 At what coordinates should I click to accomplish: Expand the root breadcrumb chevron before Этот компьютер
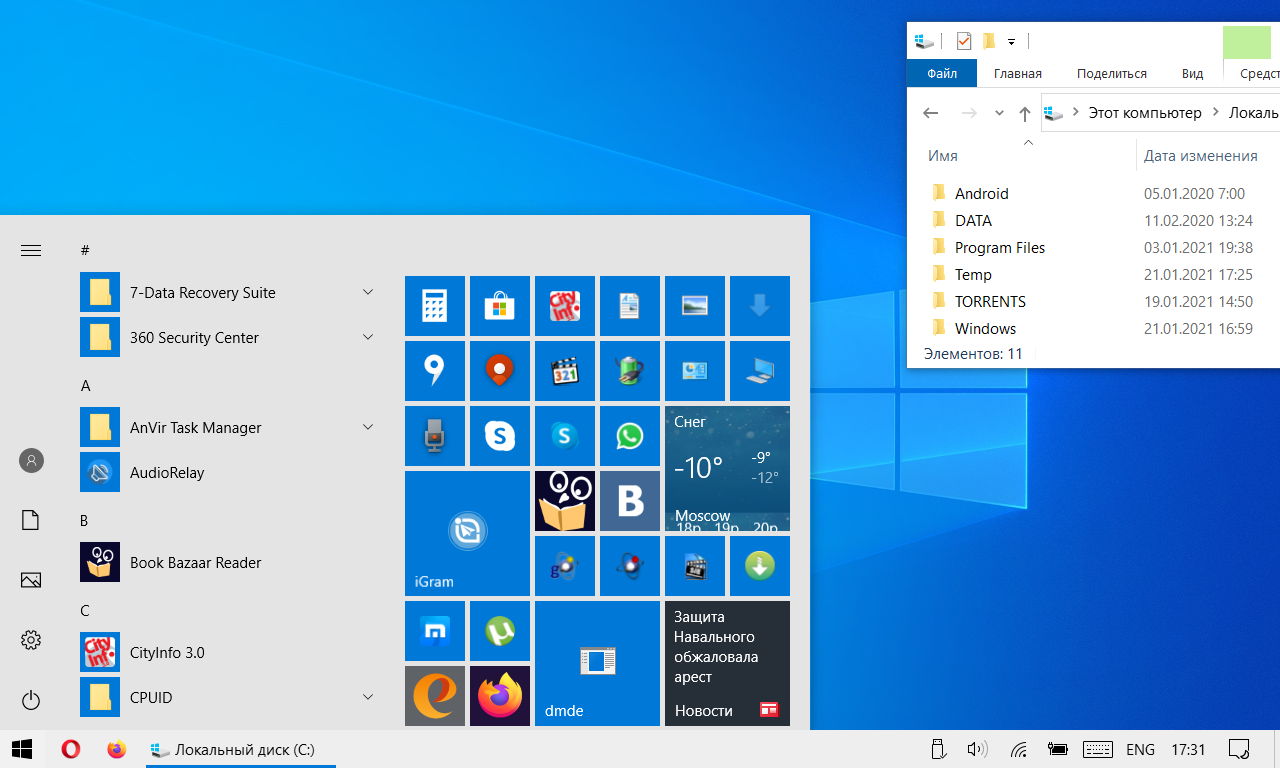[x=1075, y=113]
